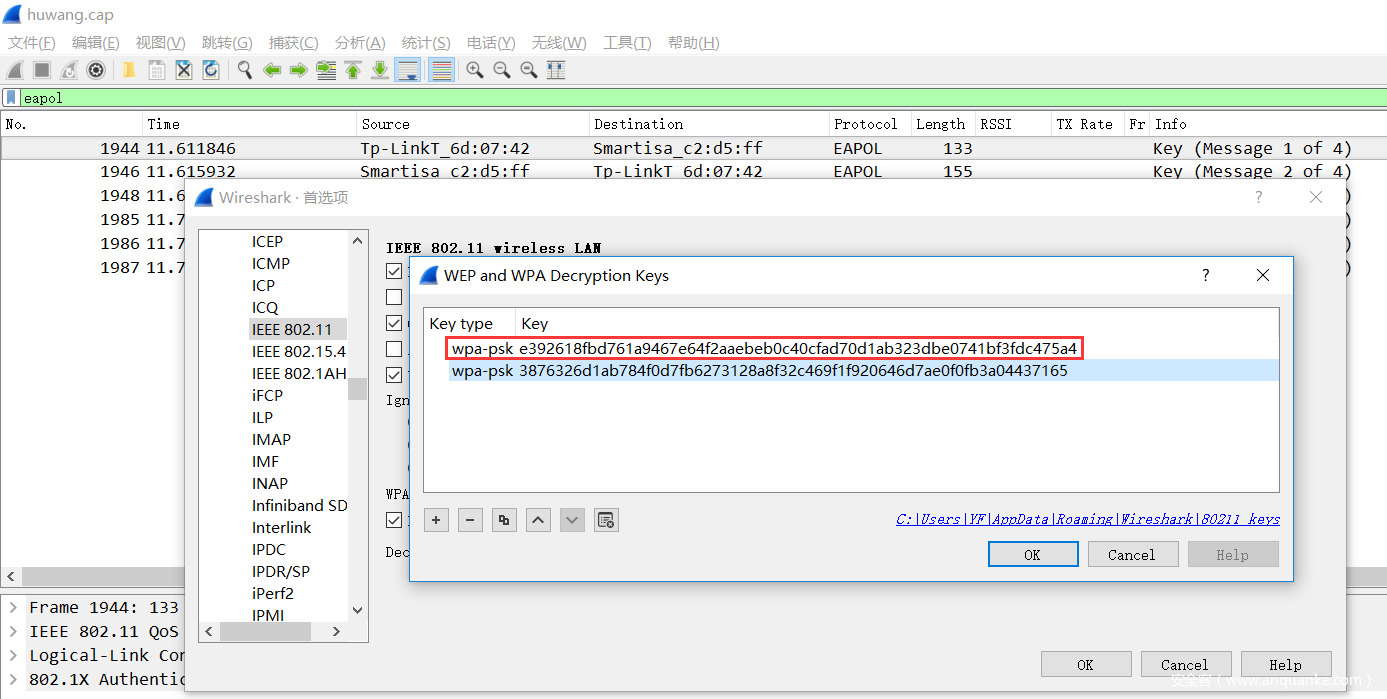The height and width of the screenshot is (699, 1387).
Task: Open the 统计(S) menu
Action: [x=426, y=43]
